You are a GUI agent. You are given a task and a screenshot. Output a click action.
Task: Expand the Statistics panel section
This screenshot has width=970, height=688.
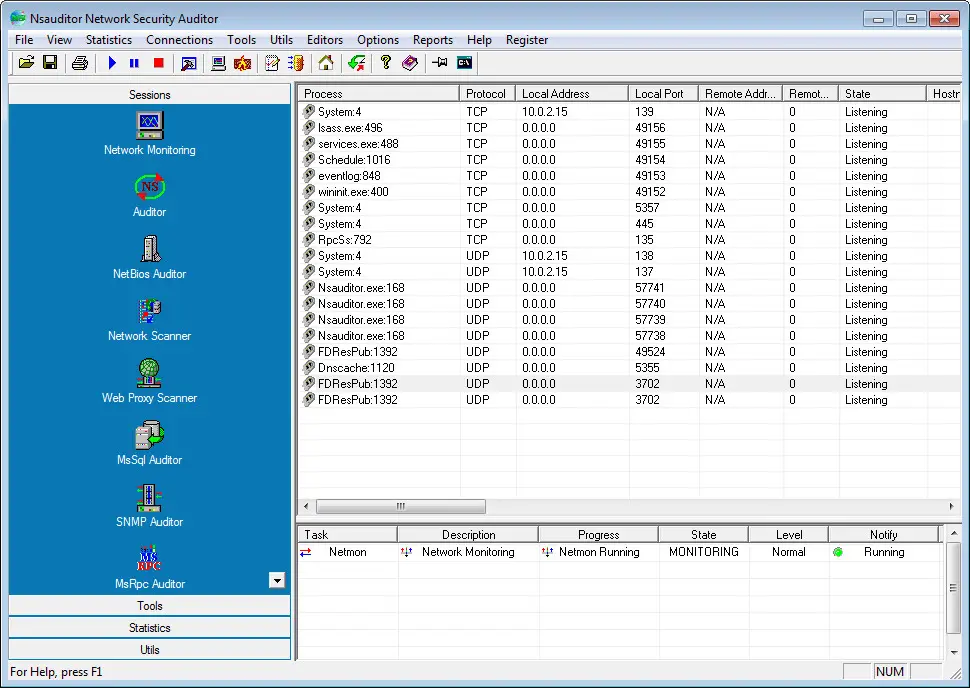150,628
